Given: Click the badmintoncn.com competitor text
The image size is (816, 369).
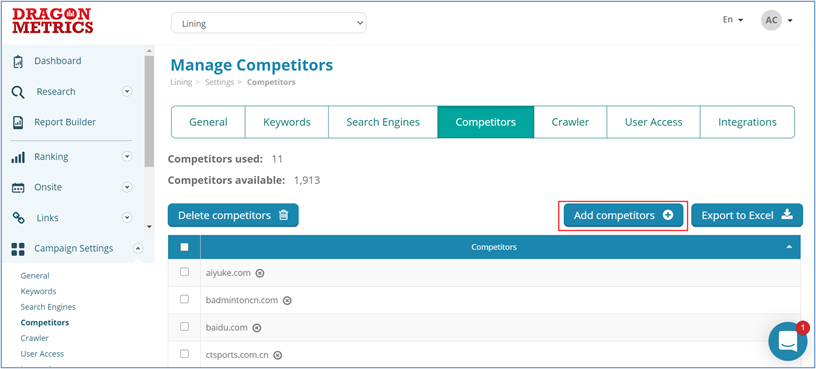Looking at the screenshot, I should [x=242, y=300].
